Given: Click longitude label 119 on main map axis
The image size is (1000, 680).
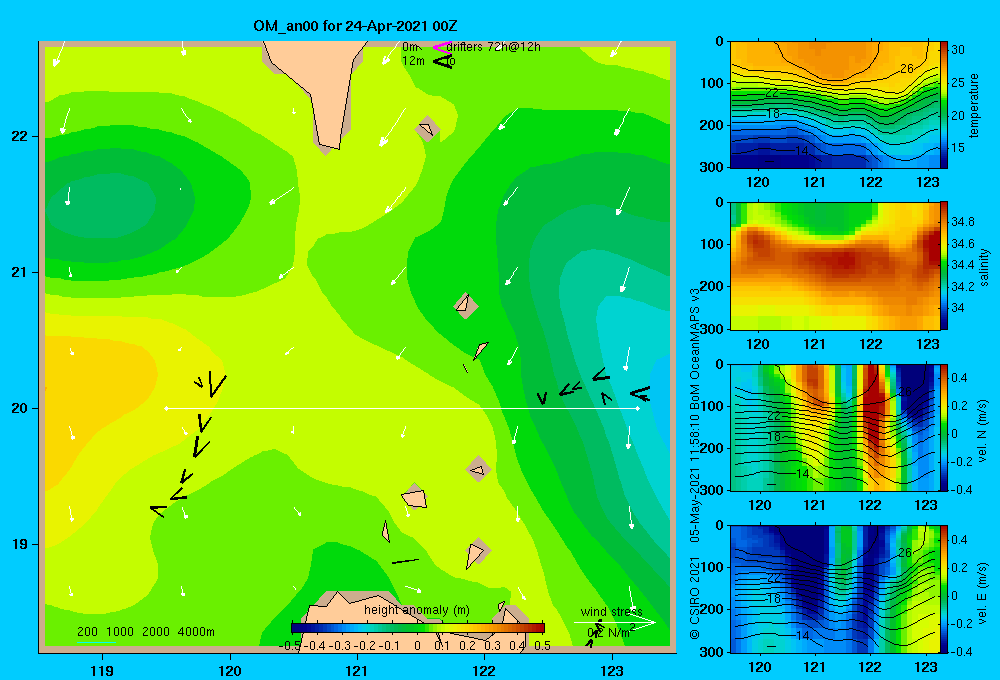Looking at the screenshot, I should click(102, 670).
